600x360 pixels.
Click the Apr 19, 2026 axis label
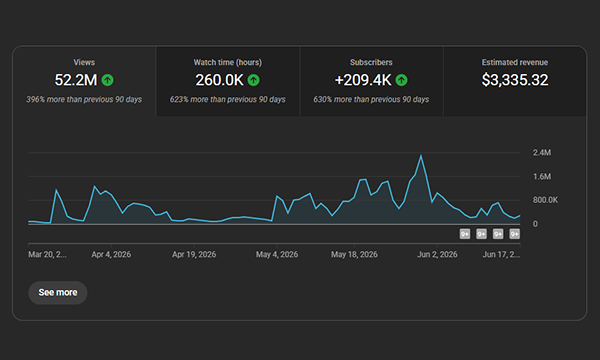click(x=194, y=254)
